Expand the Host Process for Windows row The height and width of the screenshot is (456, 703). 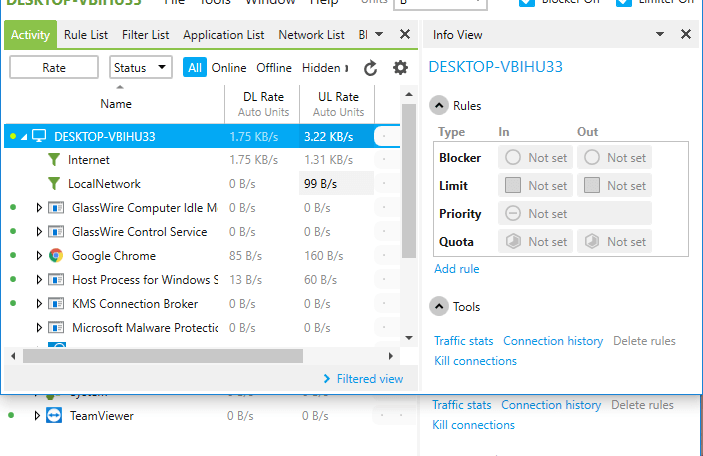tap(39, 280)
